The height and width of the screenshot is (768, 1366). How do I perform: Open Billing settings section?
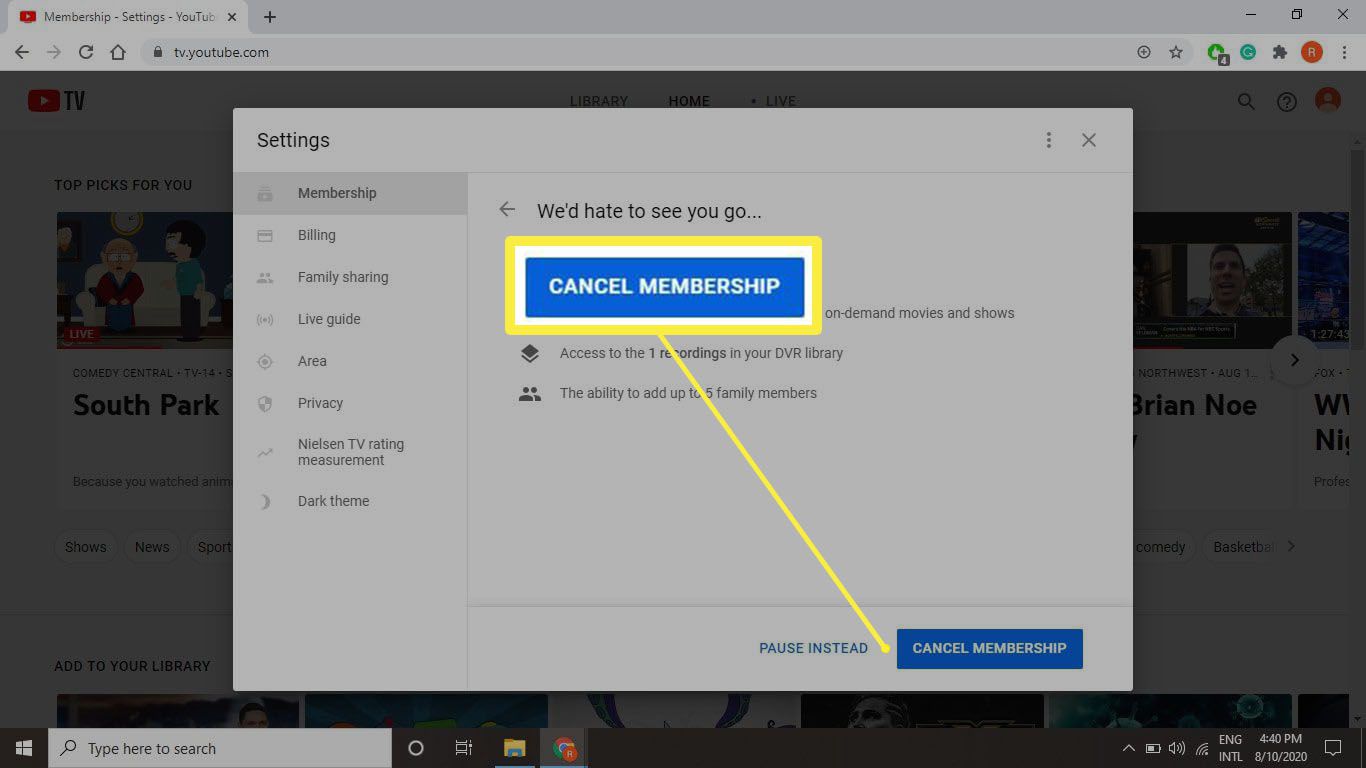[x=350, y=235]
